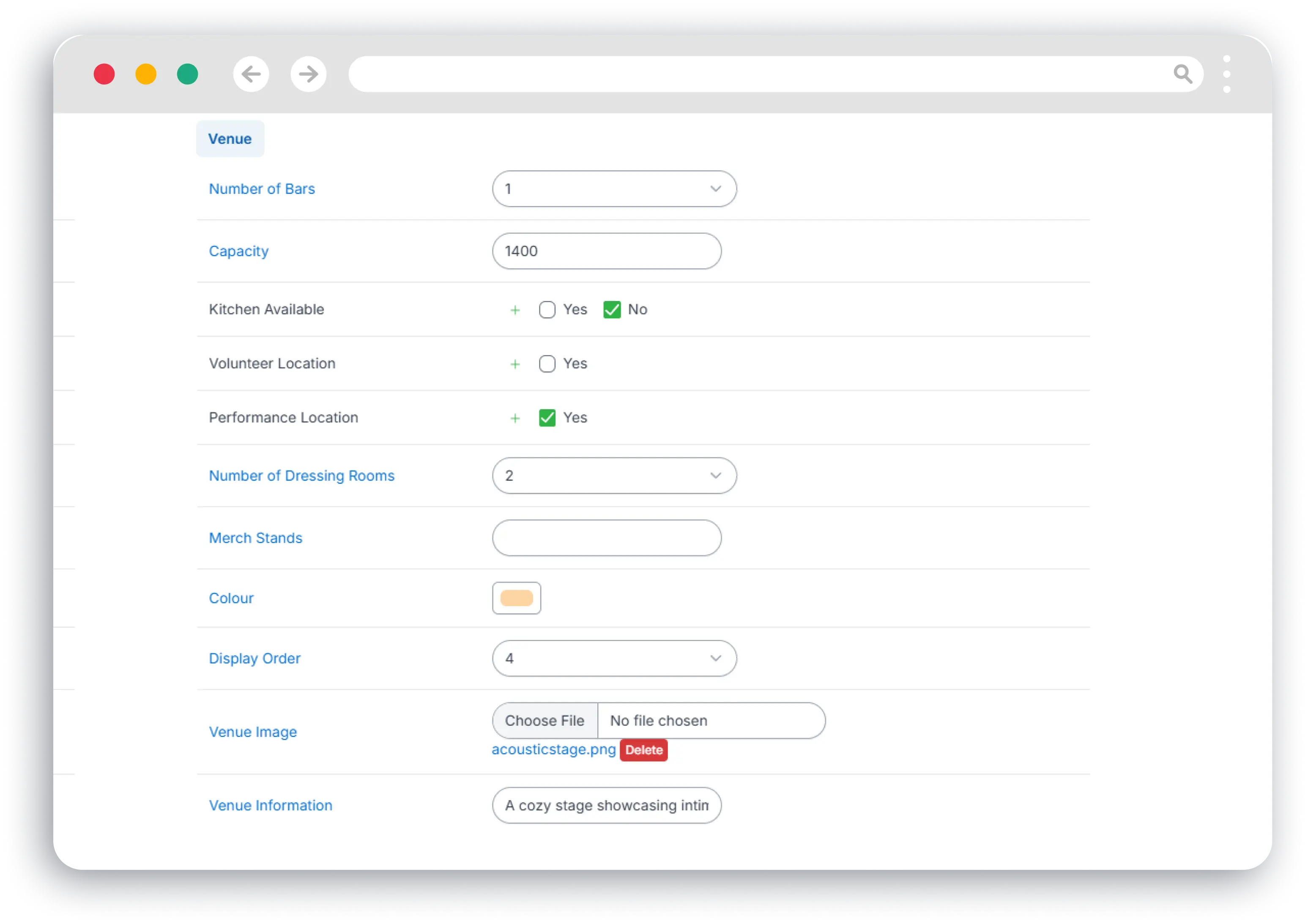Click the red window dot

click(104, 74)
